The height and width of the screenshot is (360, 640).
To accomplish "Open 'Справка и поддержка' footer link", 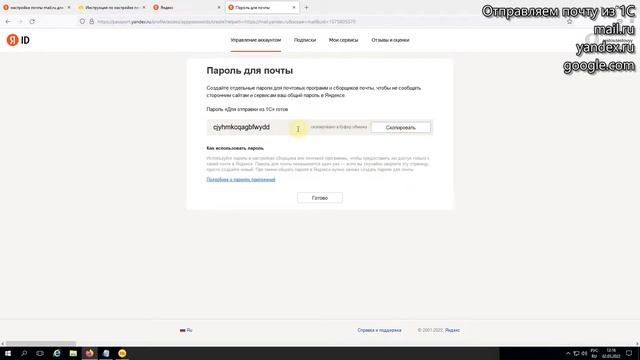I will (x=379, y=330).
